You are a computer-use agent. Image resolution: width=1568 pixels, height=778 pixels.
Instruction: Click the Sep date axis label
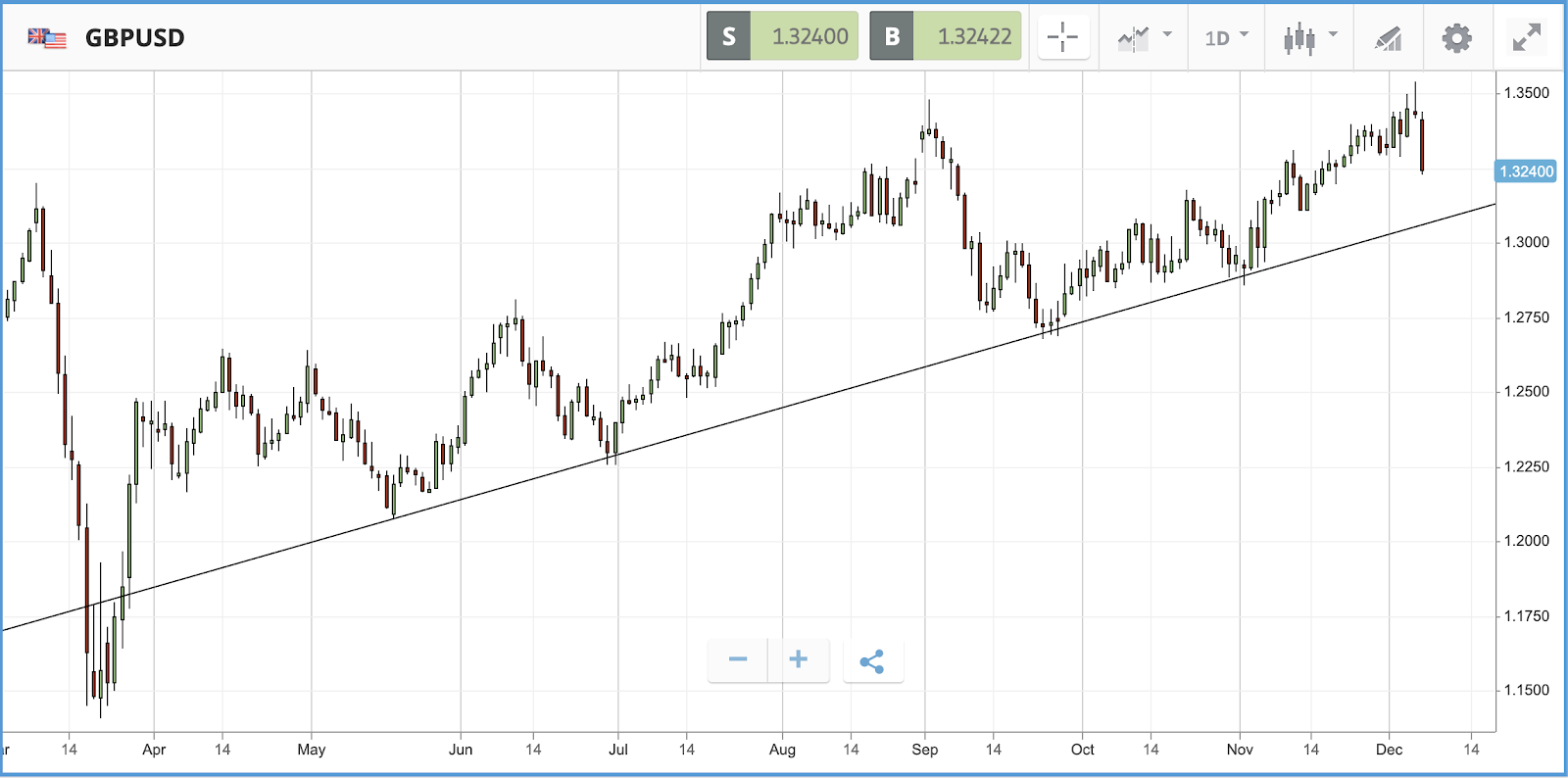click(925, 750)
